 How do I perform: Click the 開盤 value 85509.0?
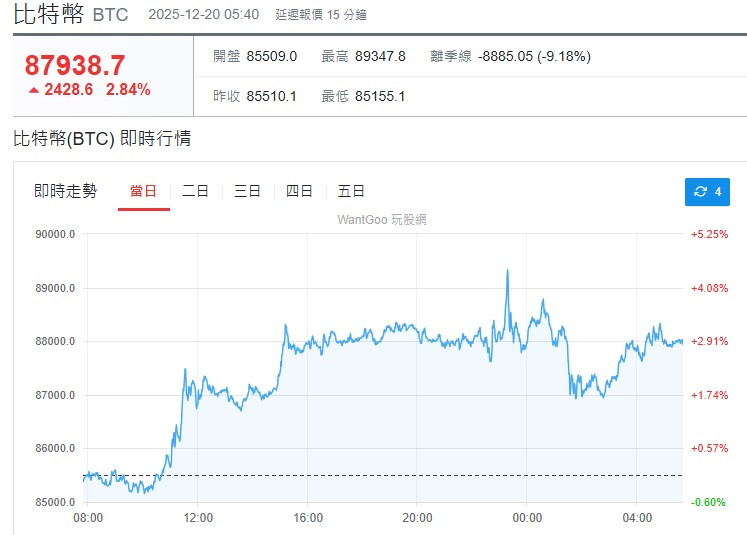coord(276,57)
